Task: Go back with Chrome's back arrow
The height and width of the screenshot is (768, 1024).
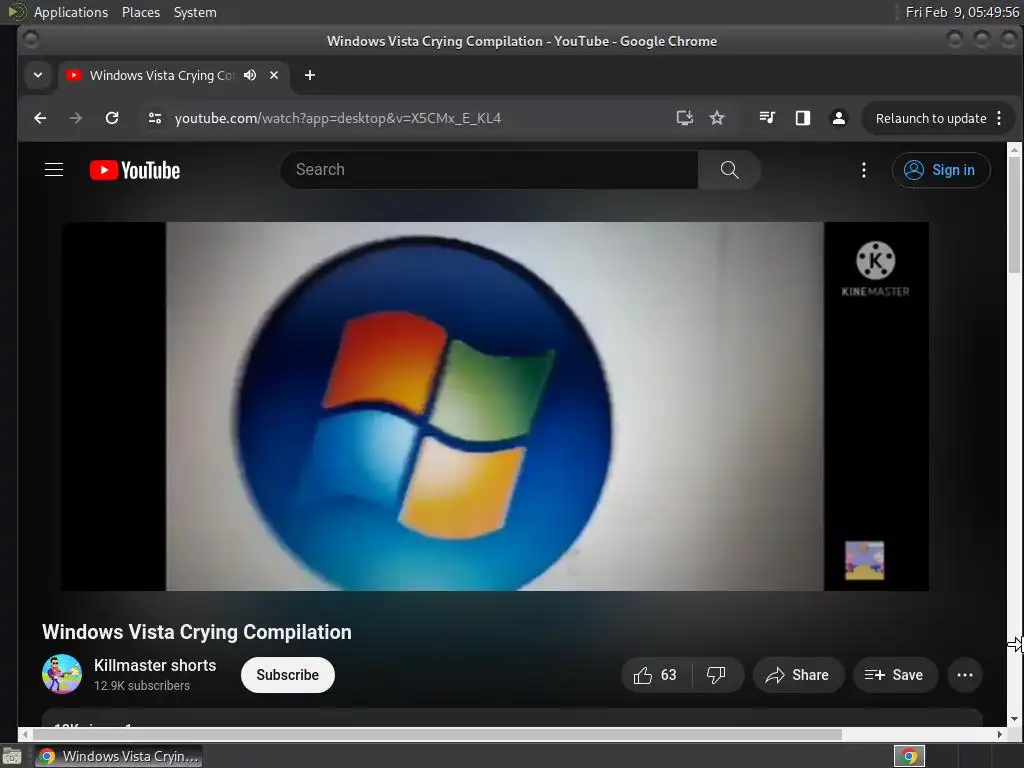Action: (x=40, y=118)
